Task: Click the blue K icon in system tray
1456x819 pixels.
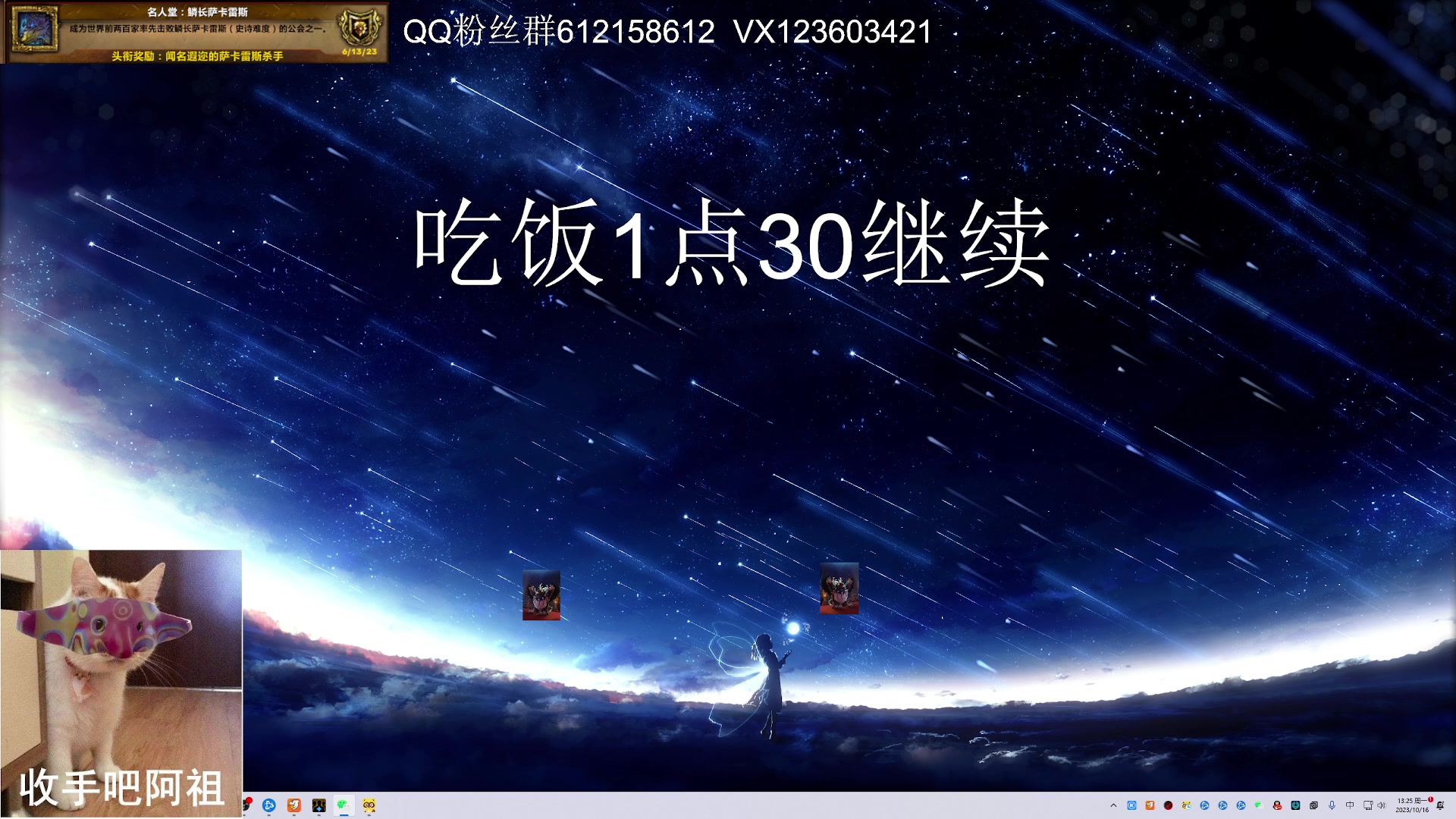Action: [x=1131, y=805]
